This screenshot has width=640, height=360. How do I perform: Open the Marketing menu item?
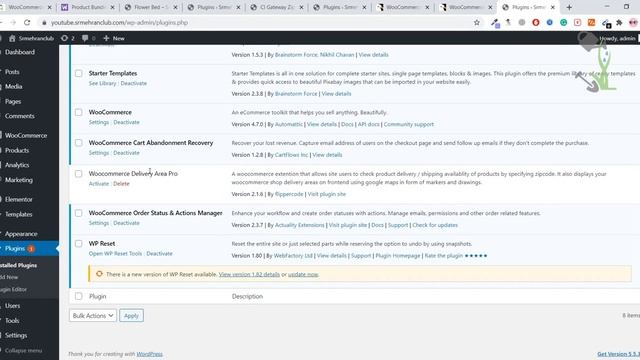point(19,180)
